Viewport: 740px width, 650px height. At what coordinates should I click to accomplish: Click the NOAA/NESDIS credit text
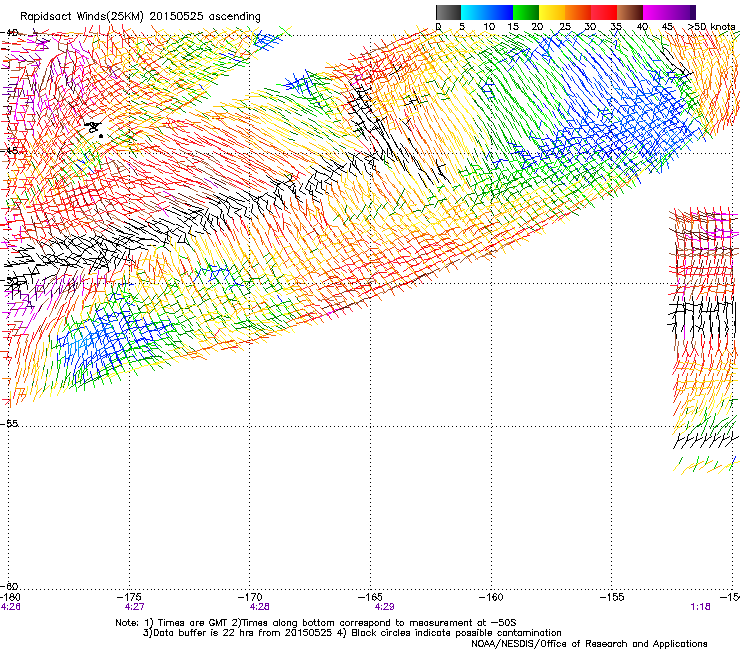pyautogui.click(x=589, y=644)
